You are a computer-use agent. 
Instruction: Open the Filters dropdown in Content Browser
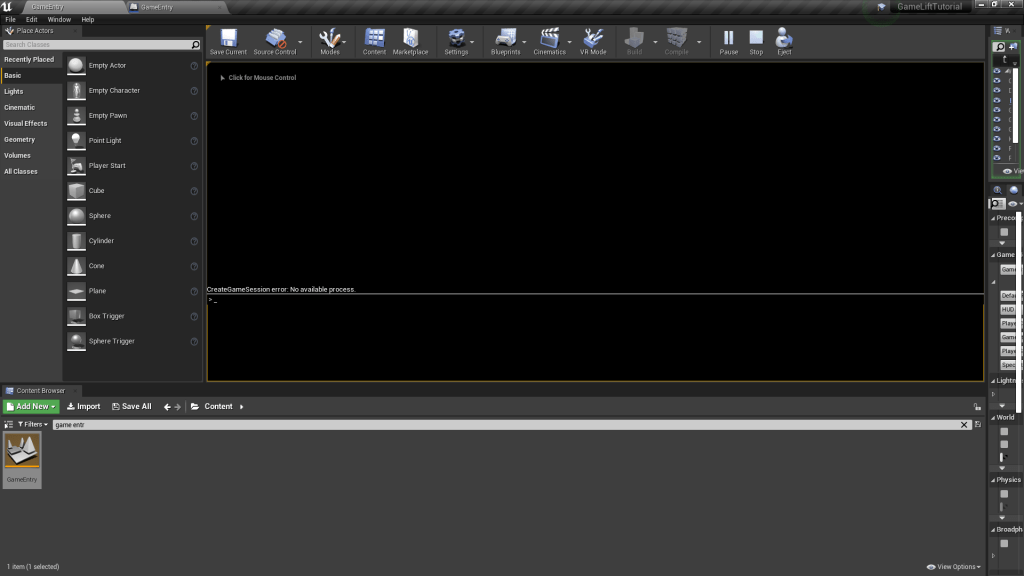(x=33, y=424)
